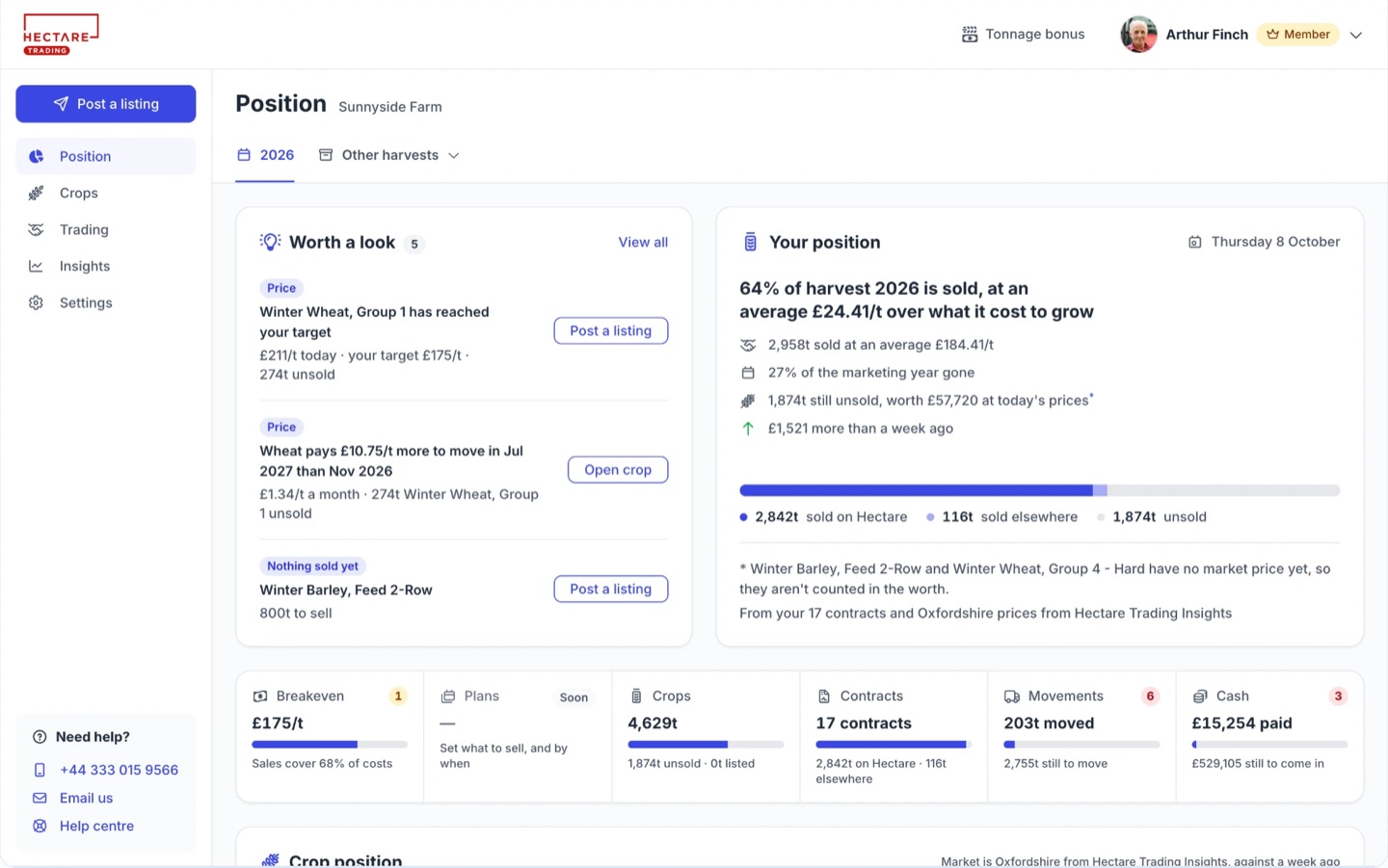The height and width of the screenshot is (868, 1388).
Task: Click the calendar icon beside Thursday 8 October
Action: tap(1194, 242)
